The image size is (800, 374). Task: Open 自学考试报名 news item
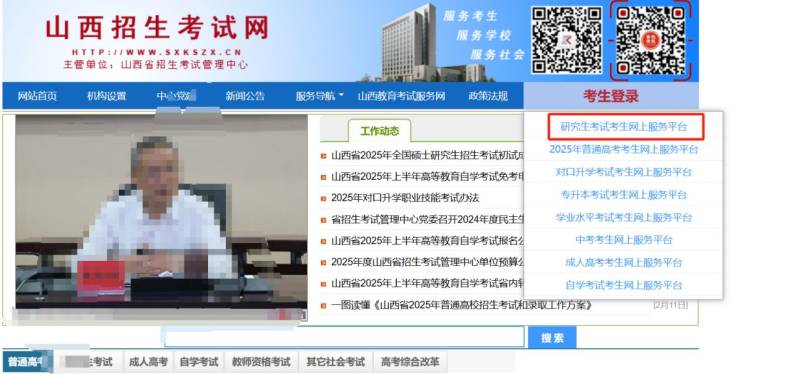tap(428, 241)
